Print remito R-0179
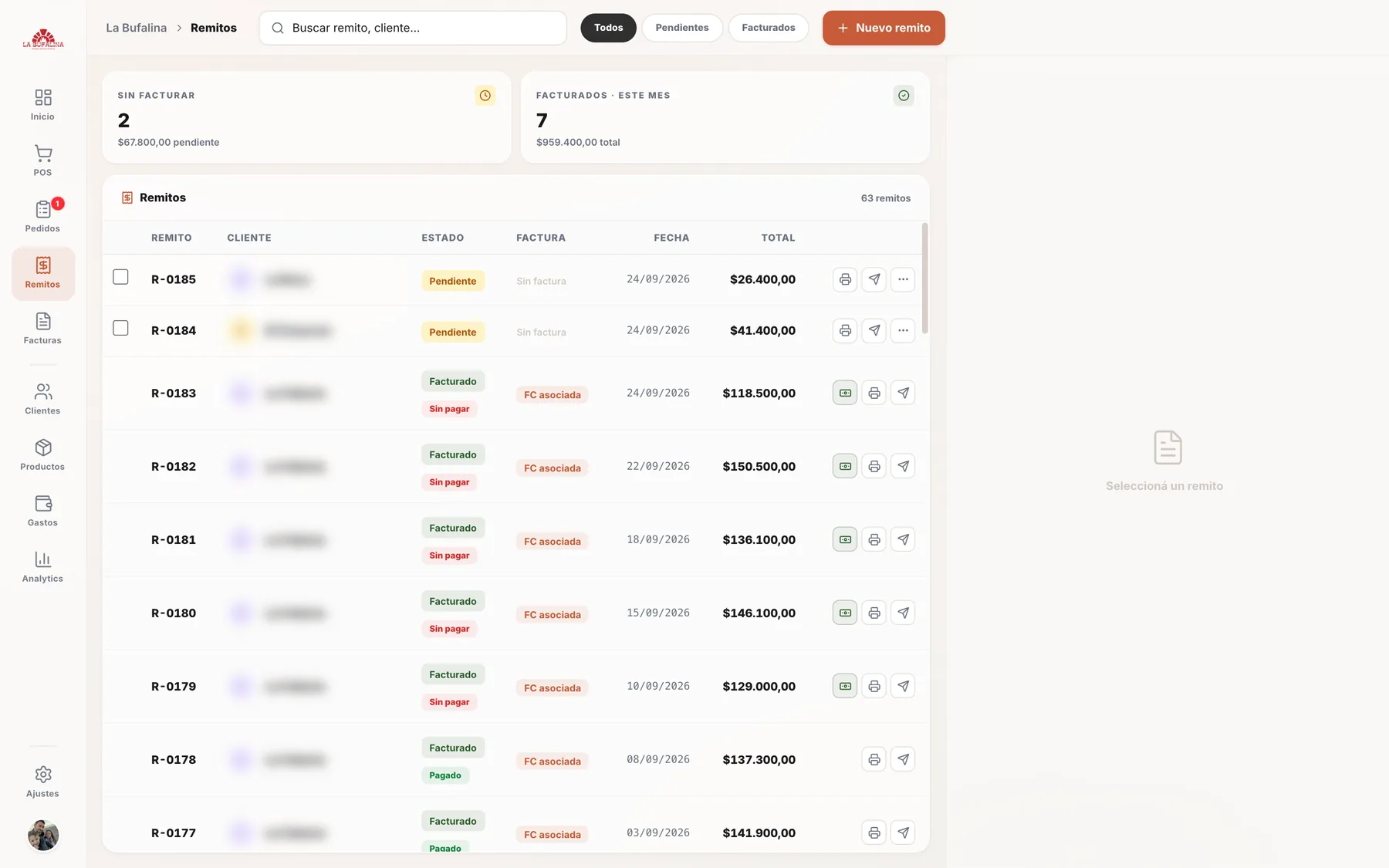Image resolution: width=1389 pixels, height=868 pixels. pos(874,686)
